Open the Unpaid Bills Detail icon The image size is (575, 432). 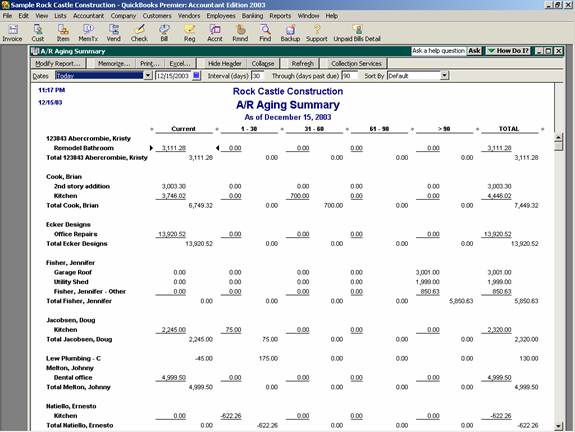coord(357,33)
